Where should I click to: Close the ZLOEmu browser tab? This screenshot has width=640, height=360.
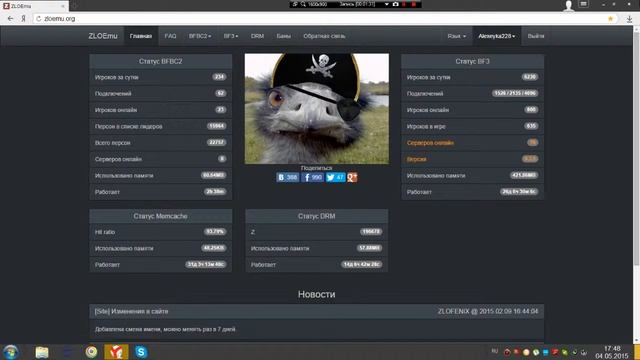tap(63, 6)
